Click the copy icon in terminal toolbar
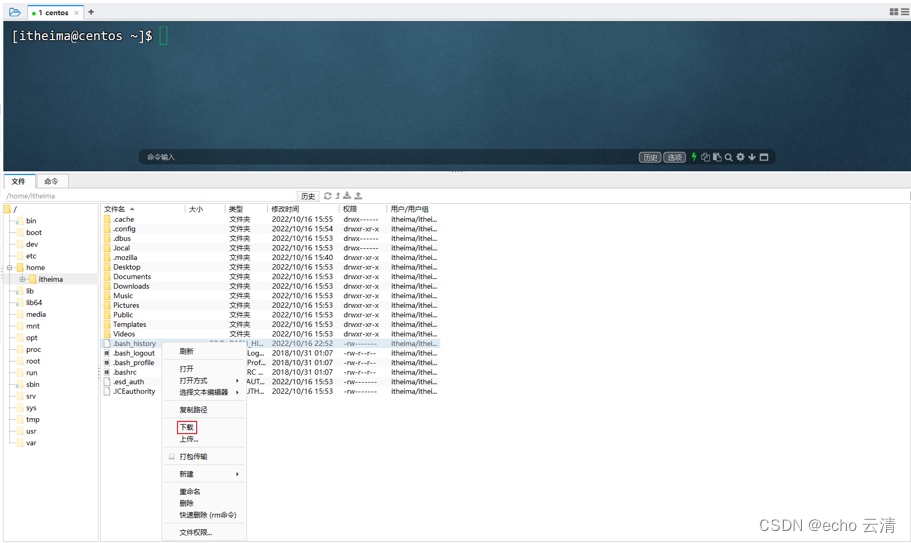This screenshot has height=543, width=911. (705, 157)
